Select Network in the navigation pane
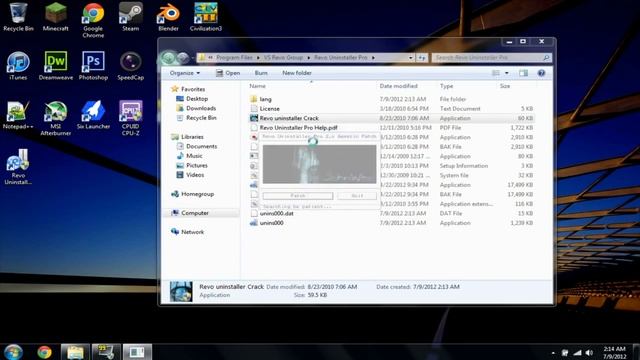The height and width of the screenshot is (360, 640). click(x=192, y=232)
